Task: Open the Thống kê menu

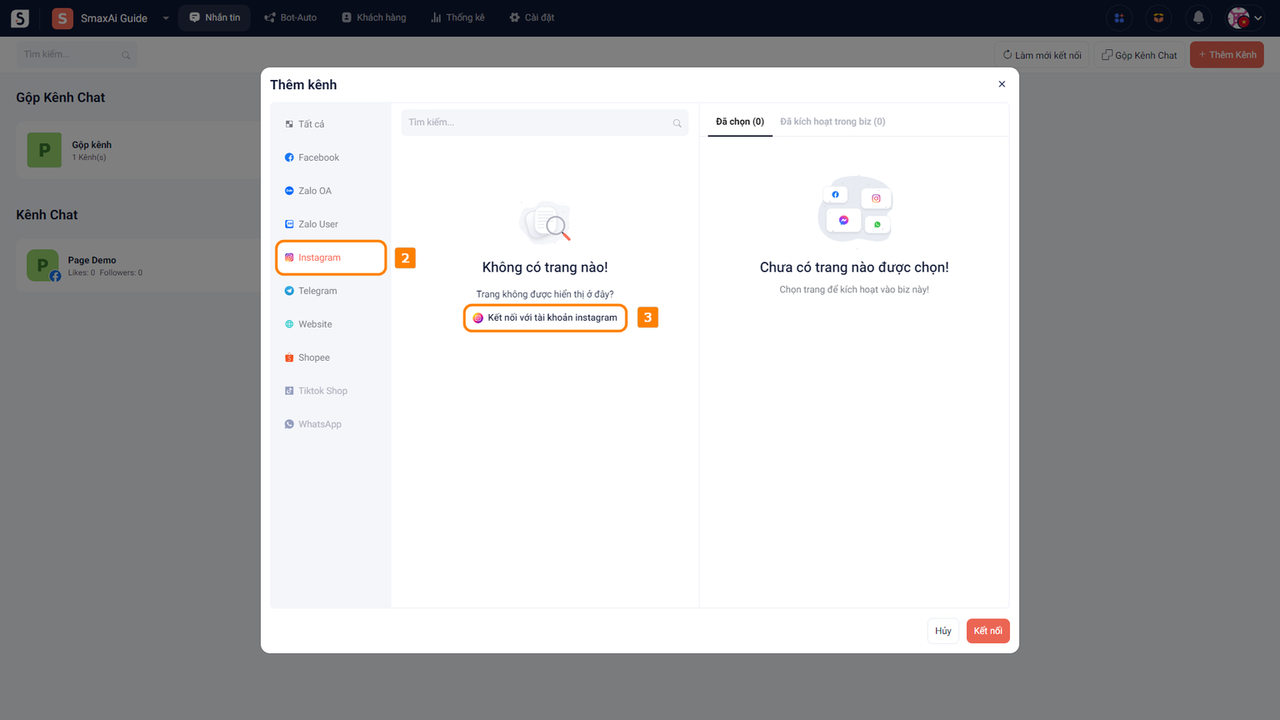Action: (457, 18)
